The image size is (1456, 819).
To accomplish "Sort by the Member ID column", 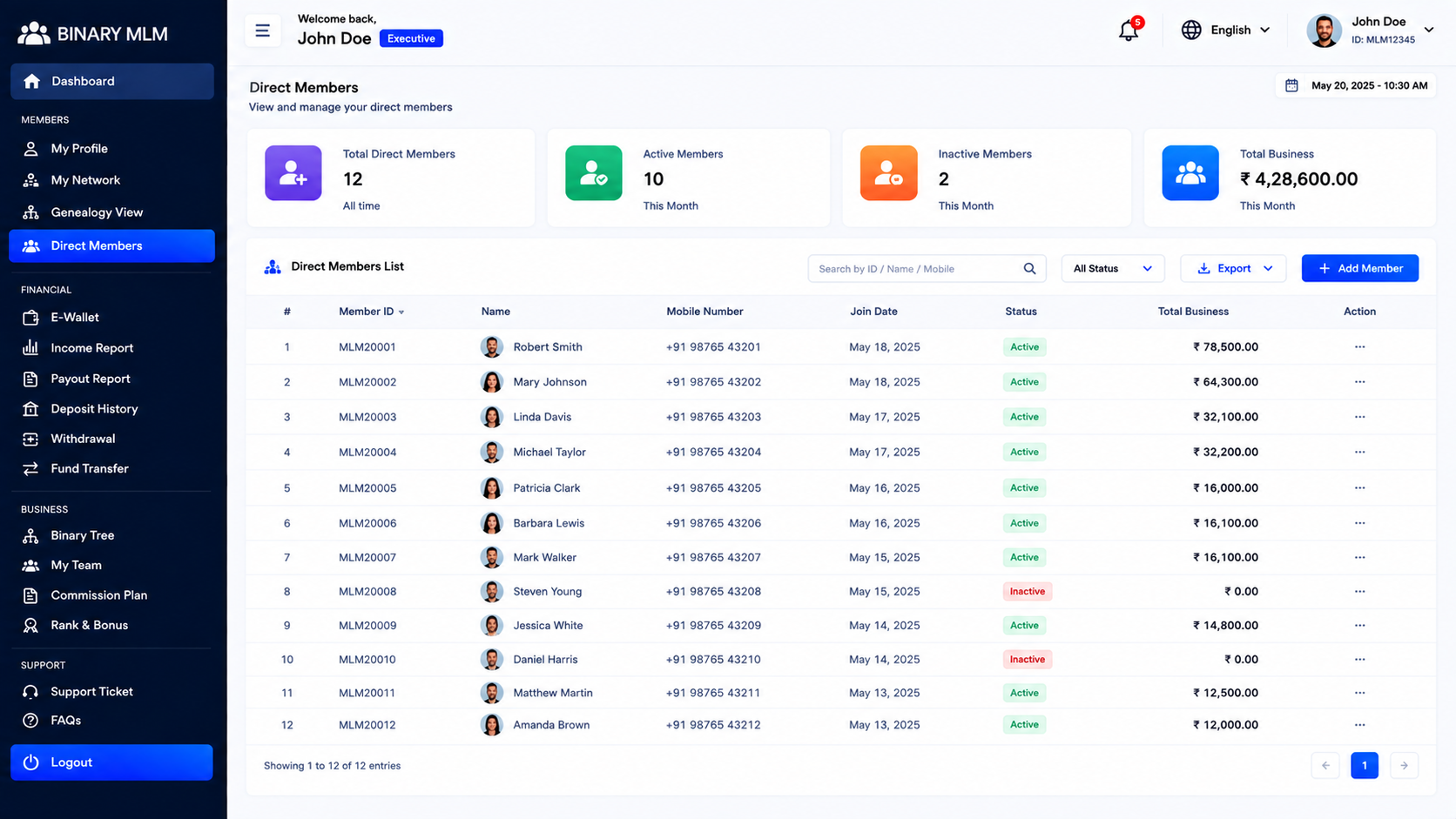I will click(371, 312).
